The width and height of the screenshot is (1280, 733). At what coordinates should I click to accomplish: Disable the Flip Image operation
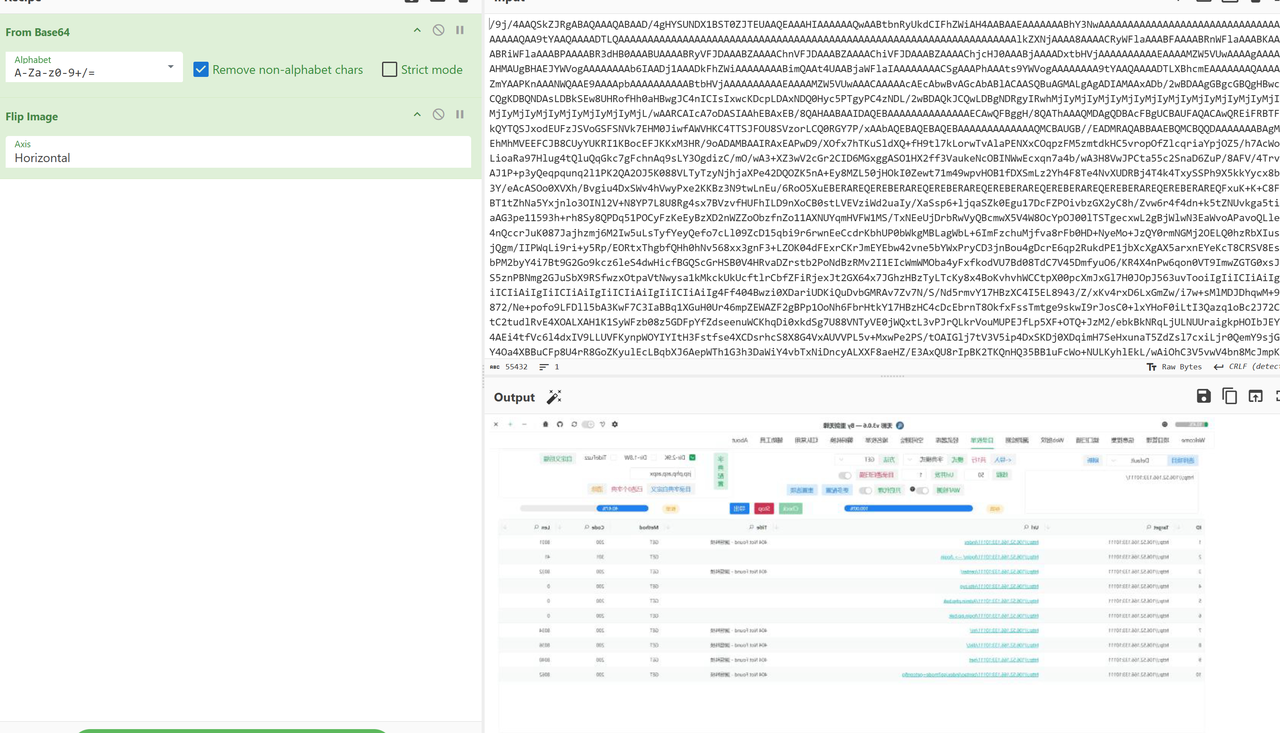tap(438, 115)
